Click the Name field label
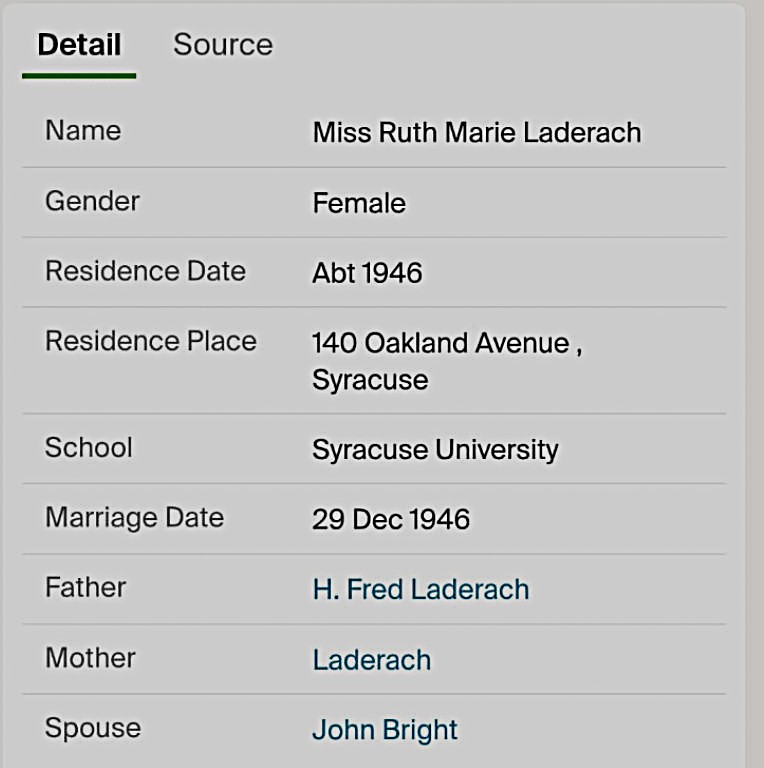 pyautogui.click(x=83, y=131)
